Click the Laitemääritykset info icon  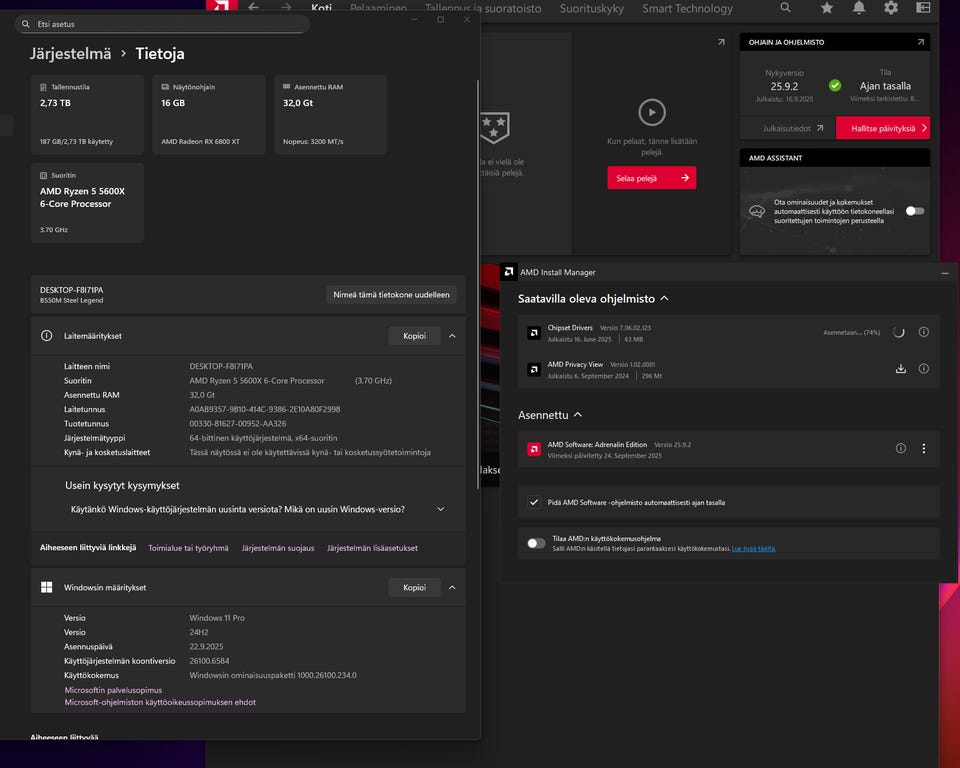(47, 336)
